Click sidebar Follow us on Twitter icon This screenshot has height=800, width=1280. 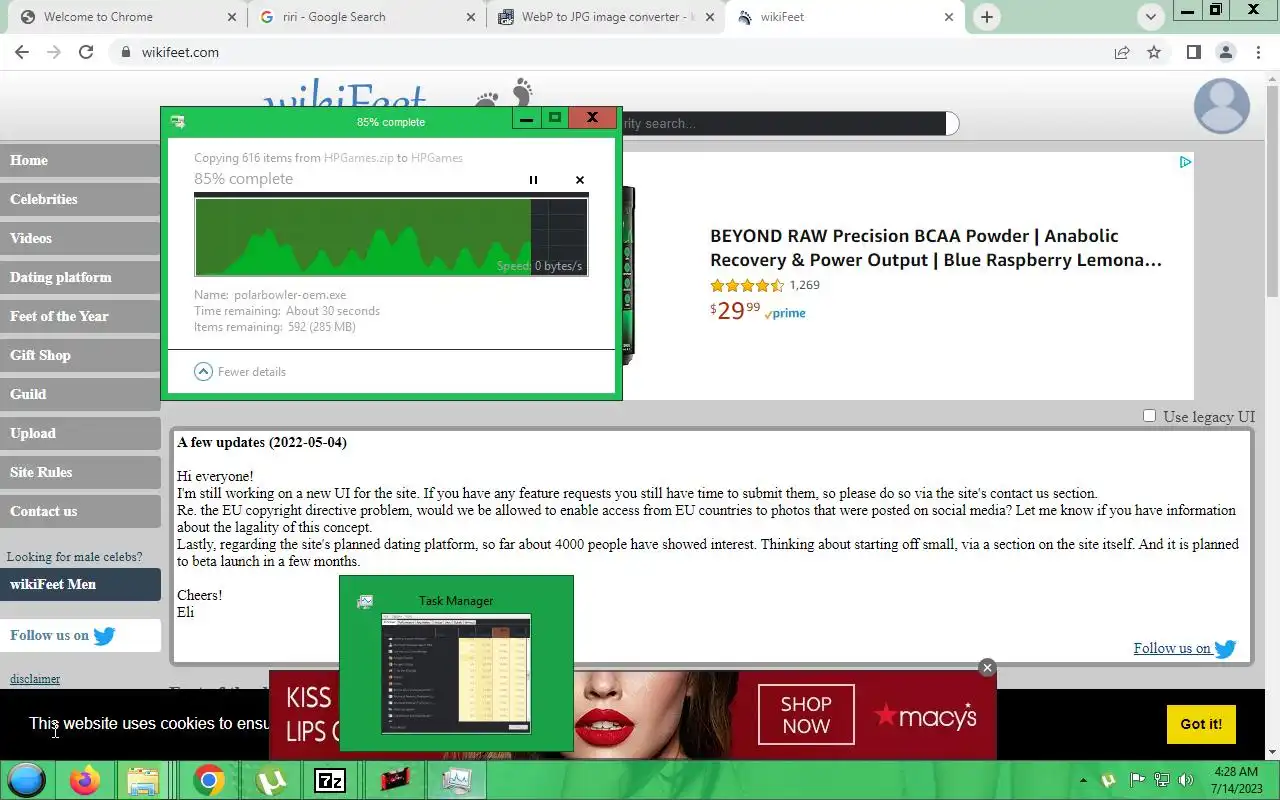tap(104, 636)
